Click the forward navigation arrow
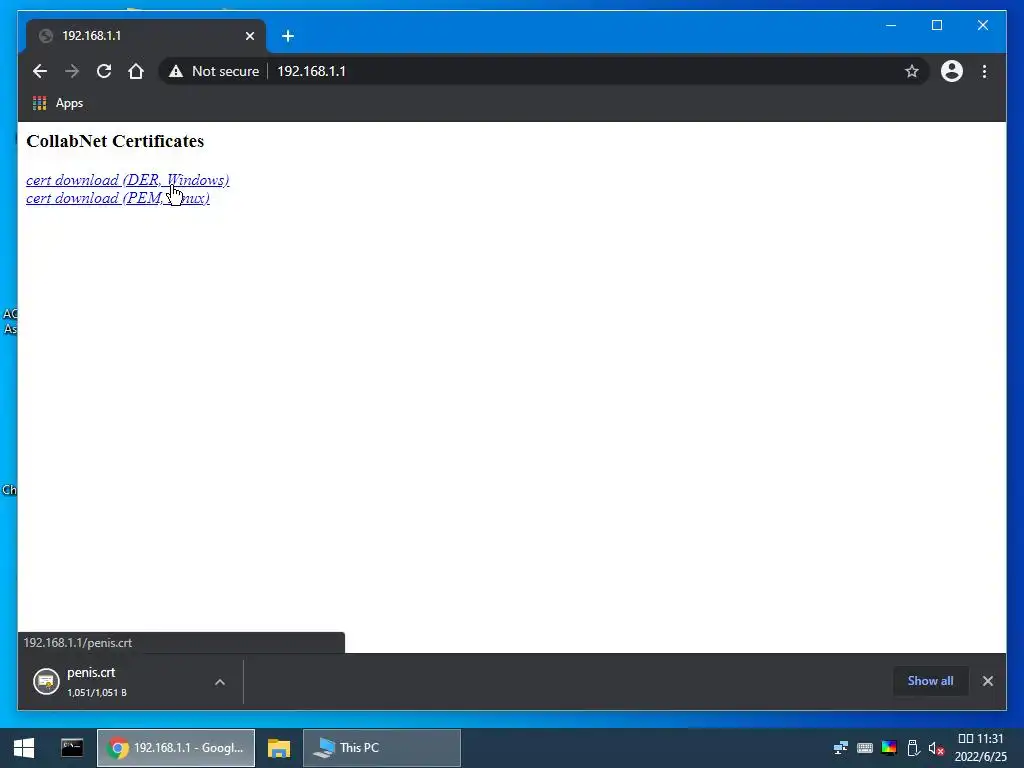The image size is (1024, 768). 72,71
